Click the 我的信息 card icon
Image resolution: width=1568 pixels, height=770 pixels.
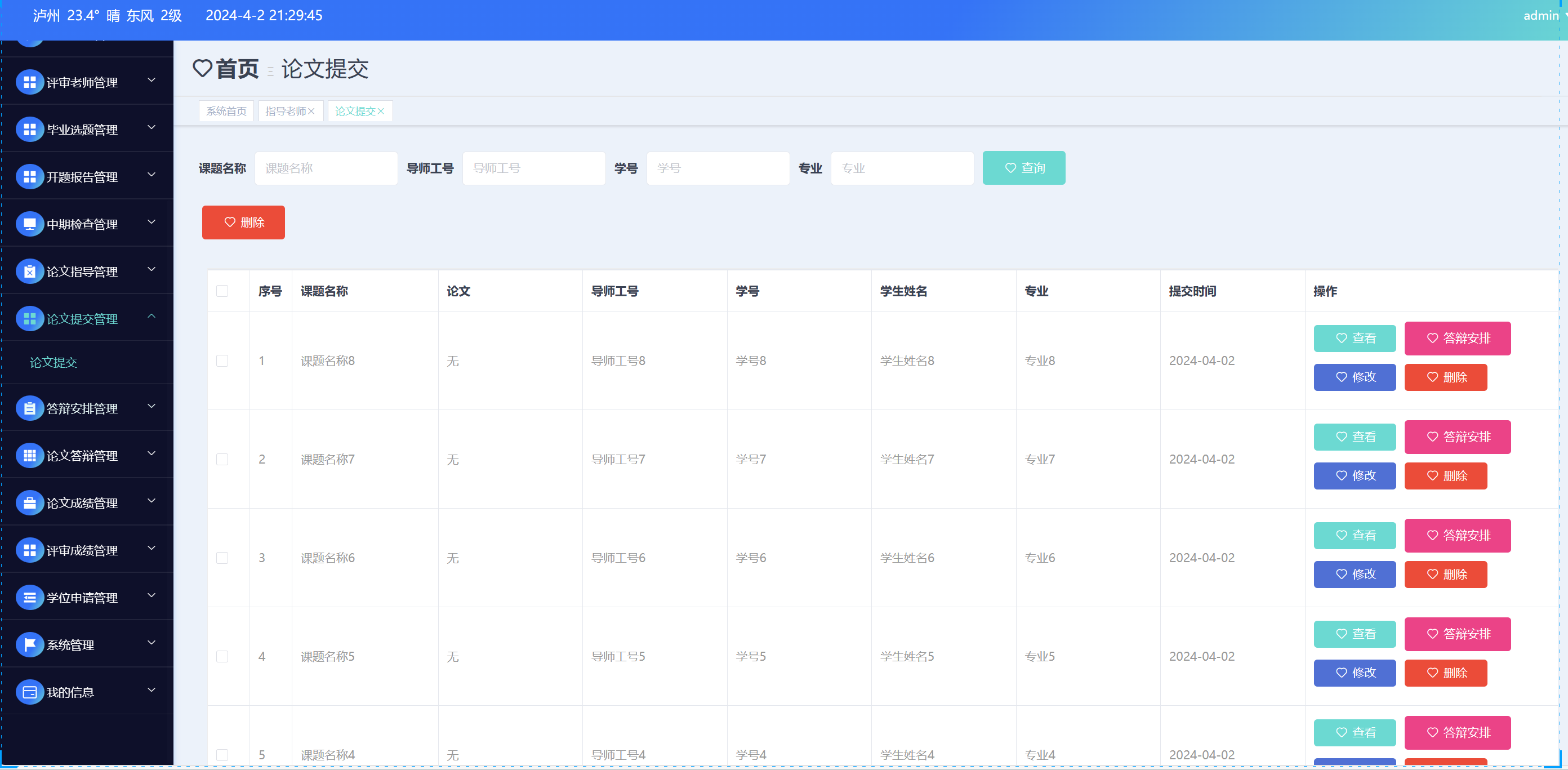29,692
